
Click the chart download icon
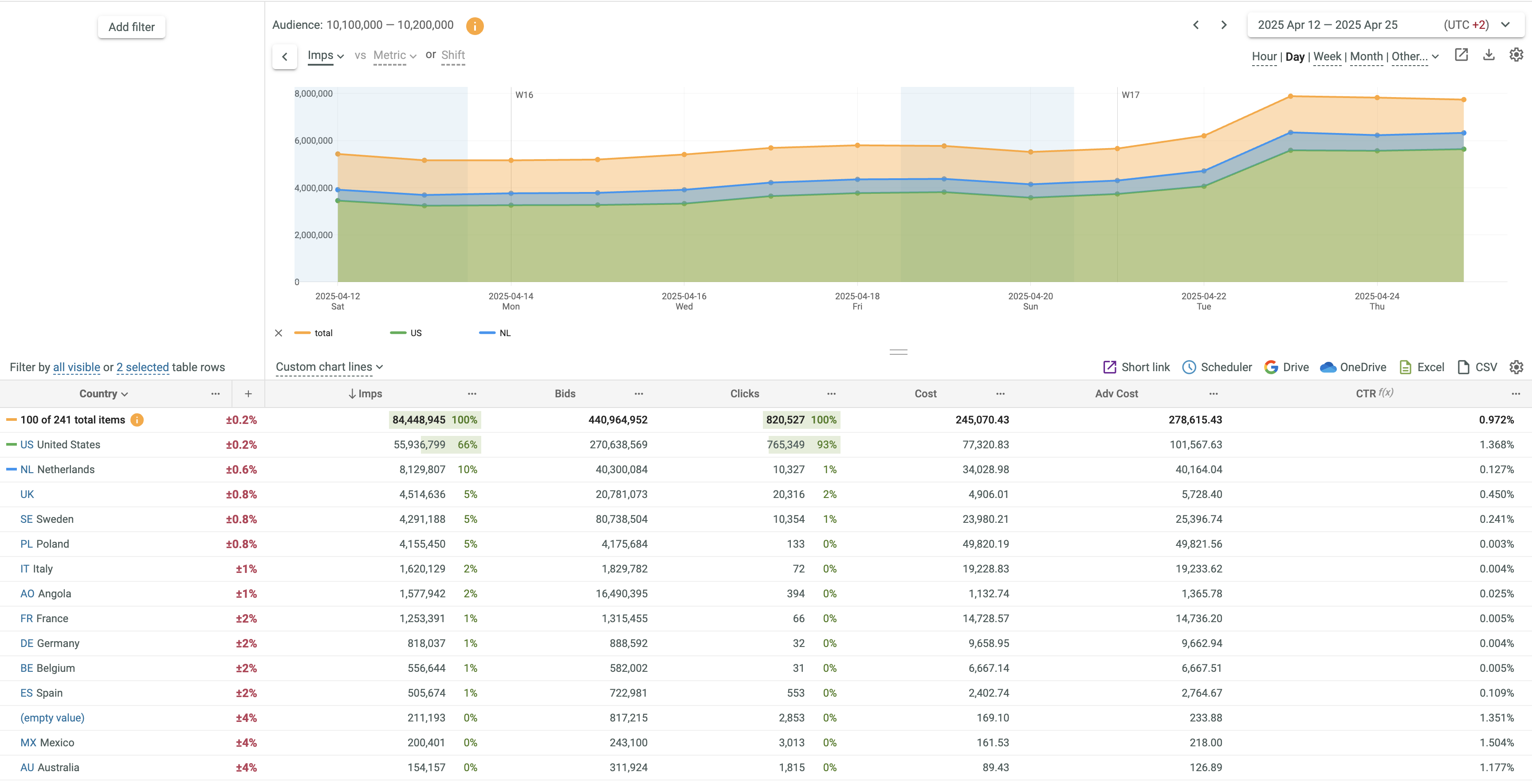[x=1489, y=55]
